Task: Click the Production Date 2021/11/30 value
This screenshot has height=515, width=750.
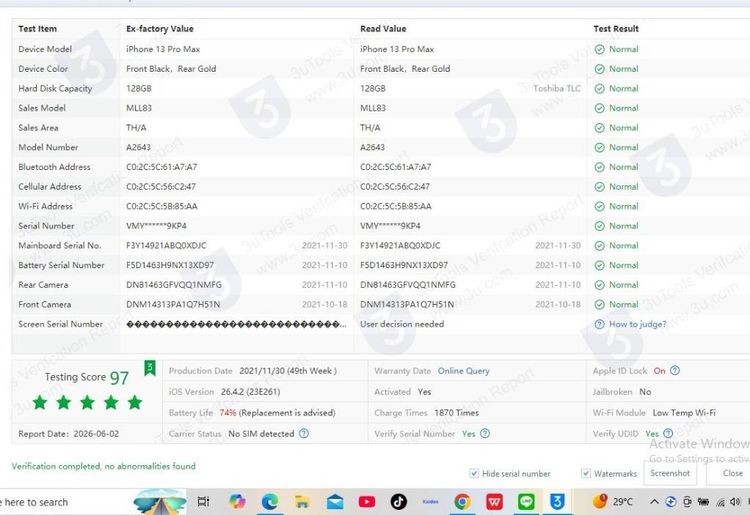Action: tap(288, 371)
